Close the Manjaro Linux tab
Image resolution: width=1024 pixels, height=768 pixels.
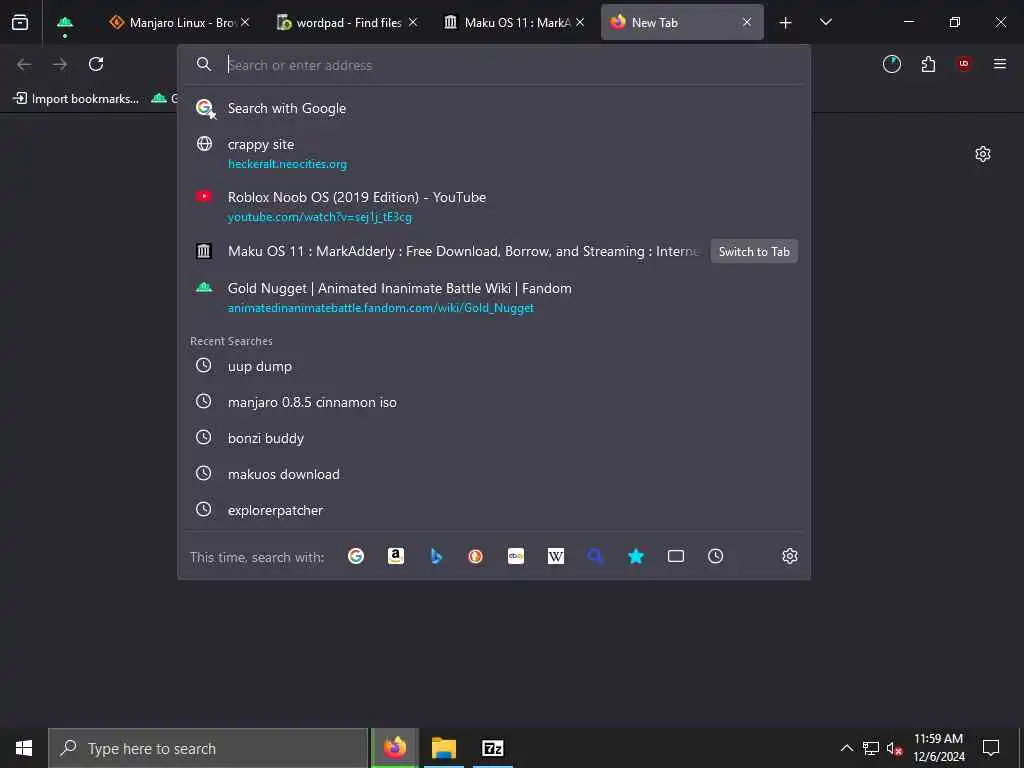point(245,22)
